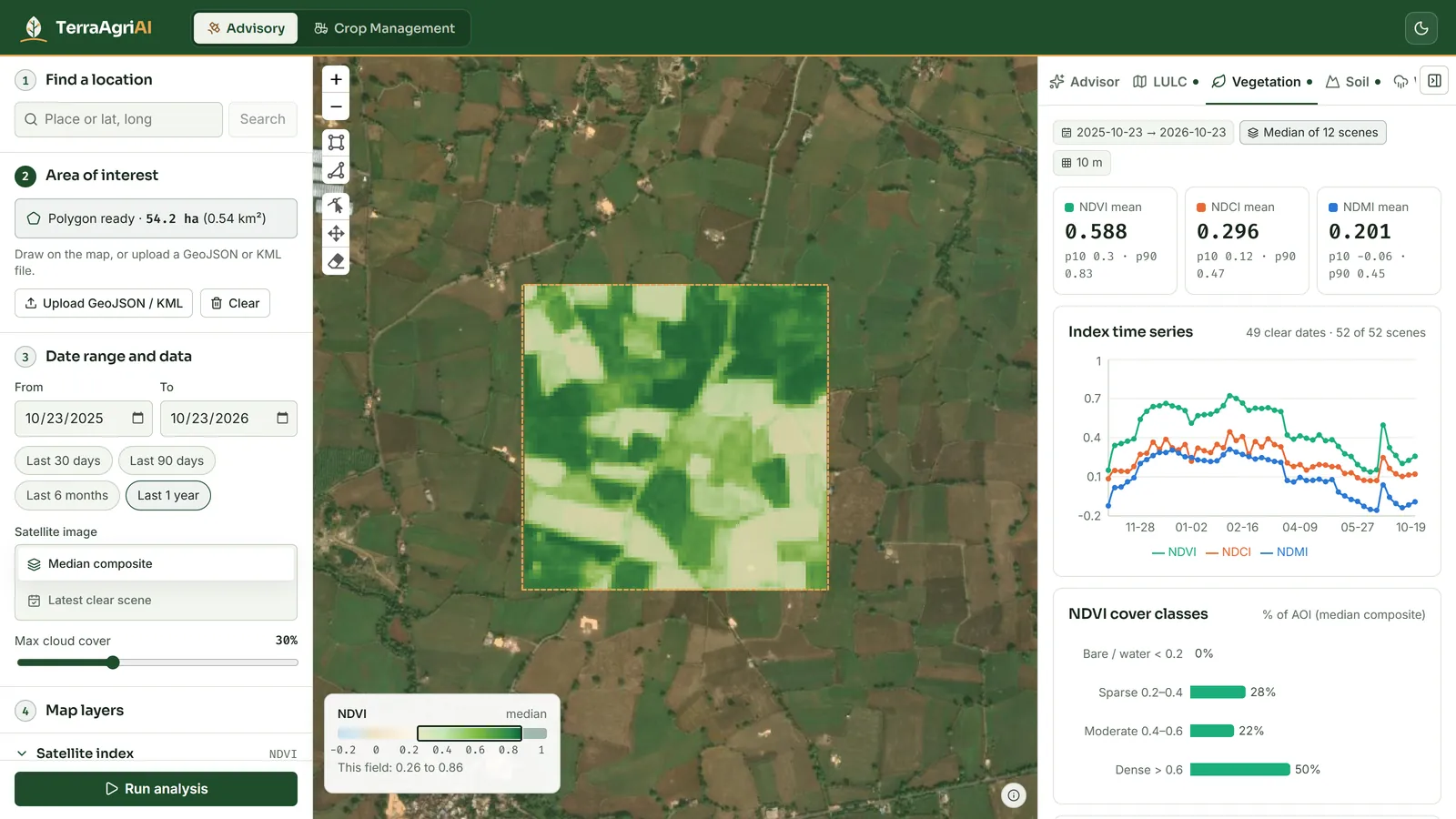Open the Advisor results tab
This screenshot has height=819, width=1456.
[x=1084, y=82]
